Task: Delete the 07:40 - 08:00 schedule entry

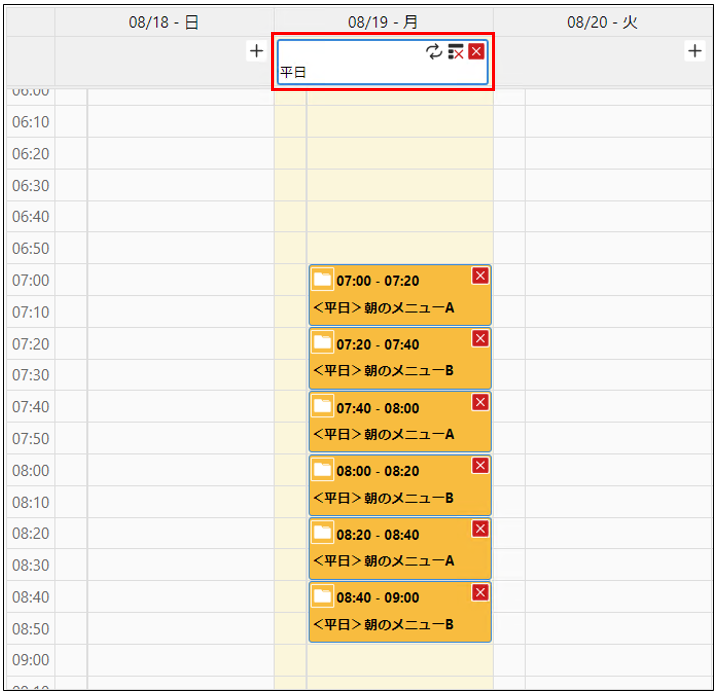Action: coord(480,402)
